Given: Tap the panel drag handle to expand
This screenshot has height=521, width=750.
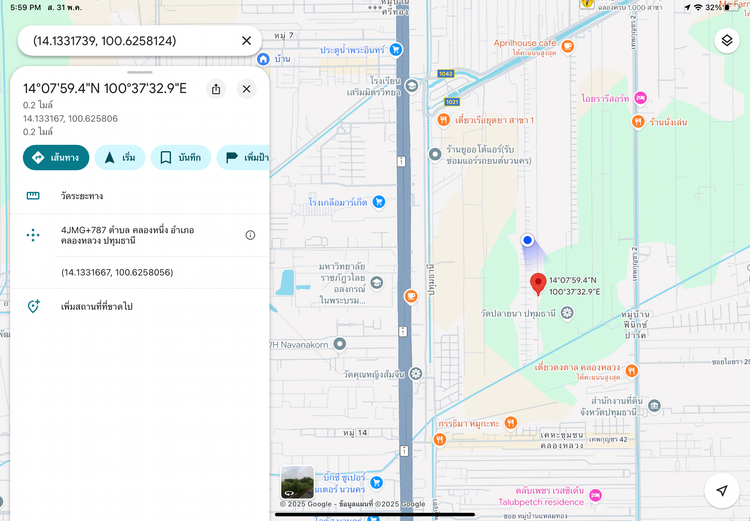Looking at the screenshot, I should coord(140,73).
